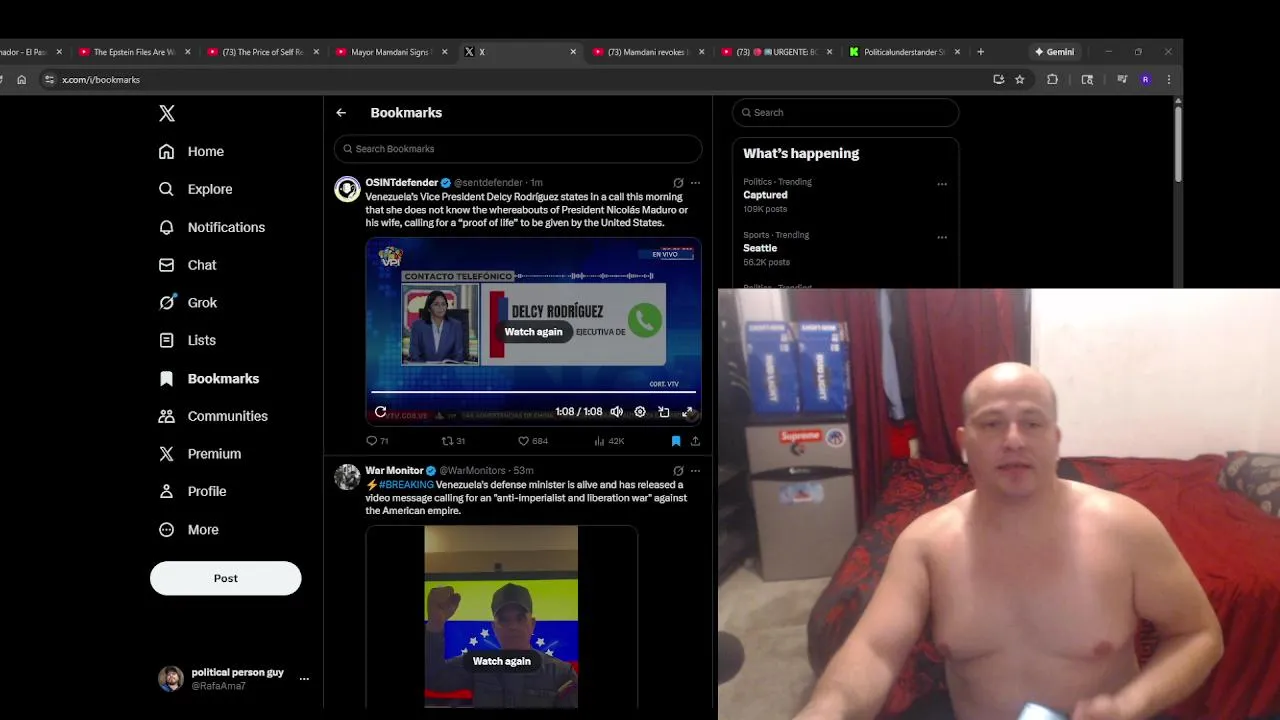The height and width of the screenshot is (720, 1280).
Task: Mute the Delcy Rodríguez video
Action: [x=616, y=412]
